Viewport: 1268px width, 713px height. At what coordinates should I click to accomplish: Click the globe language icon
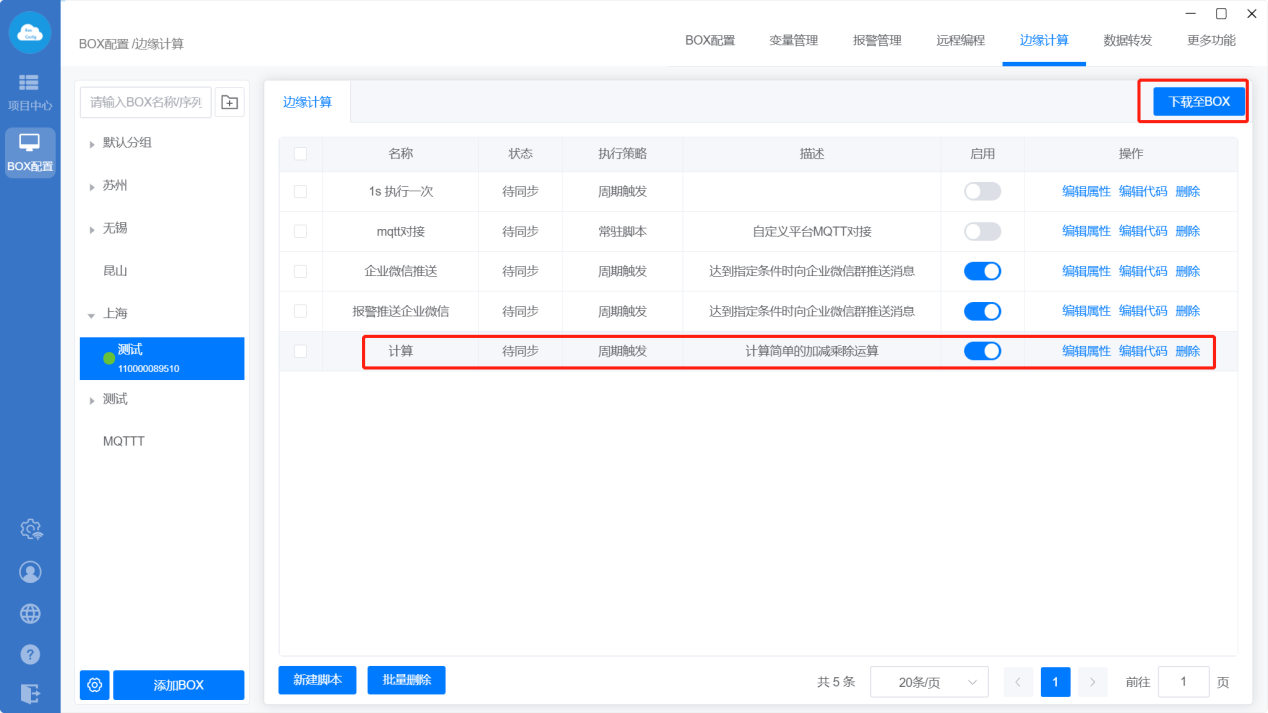(31, 613)
